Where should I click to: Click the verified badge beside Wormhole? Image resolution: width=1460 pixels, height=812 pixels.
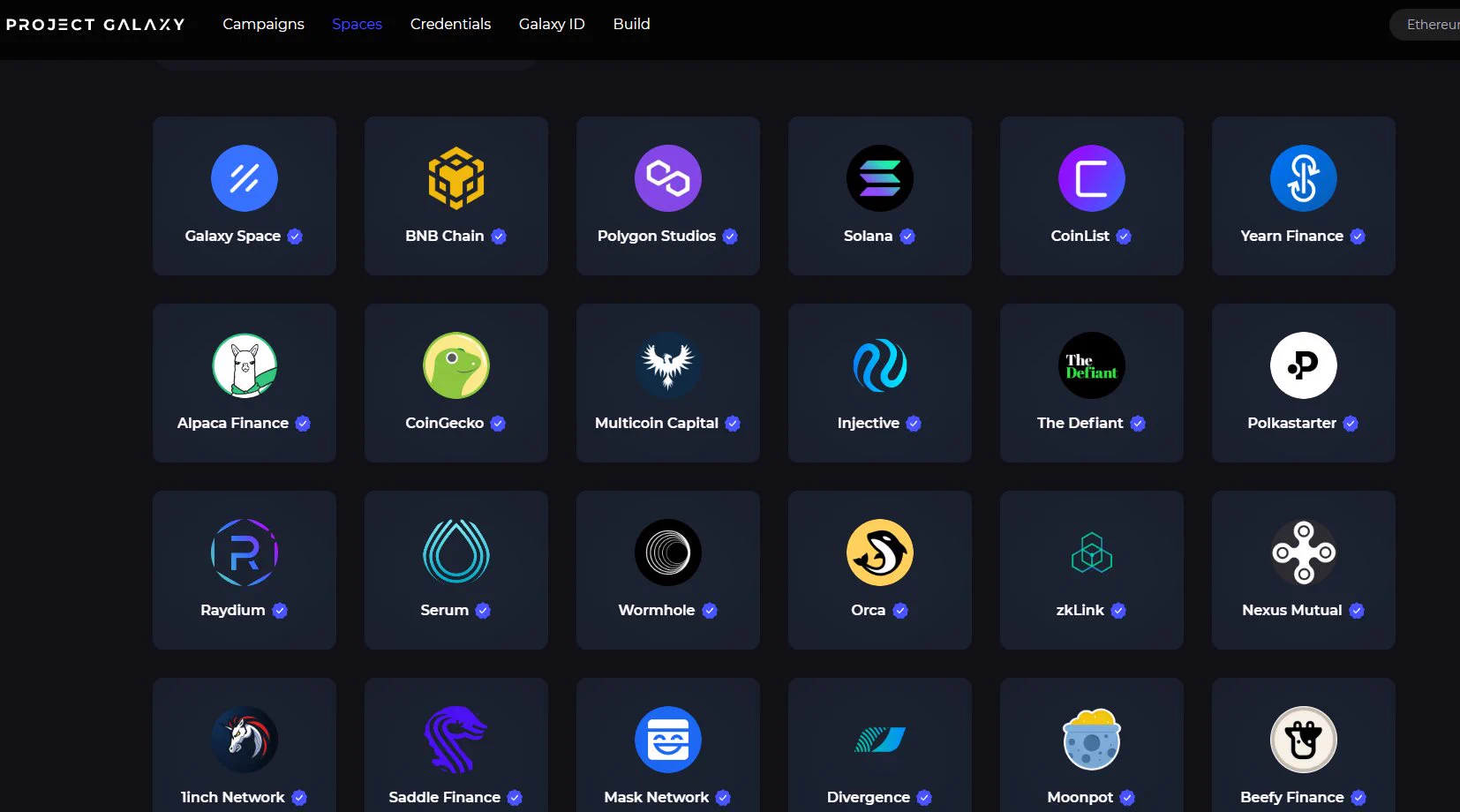point(710,611)
